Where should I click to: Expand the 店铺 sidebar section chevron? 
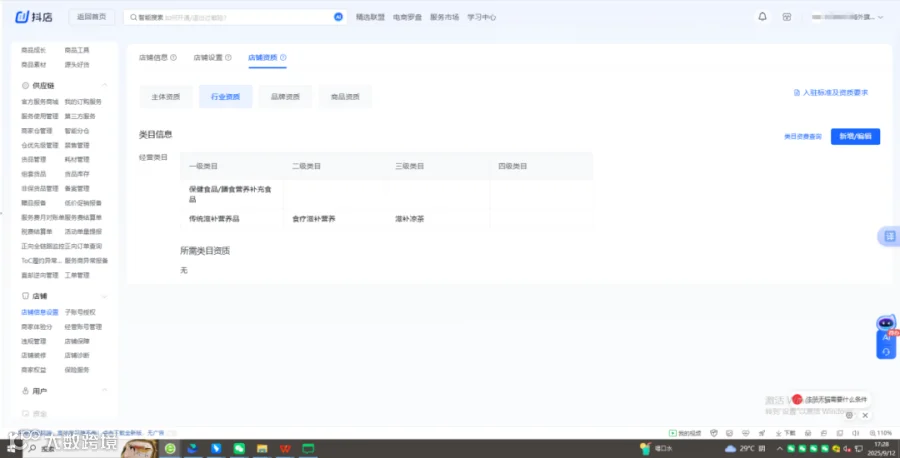coord(104,296)
